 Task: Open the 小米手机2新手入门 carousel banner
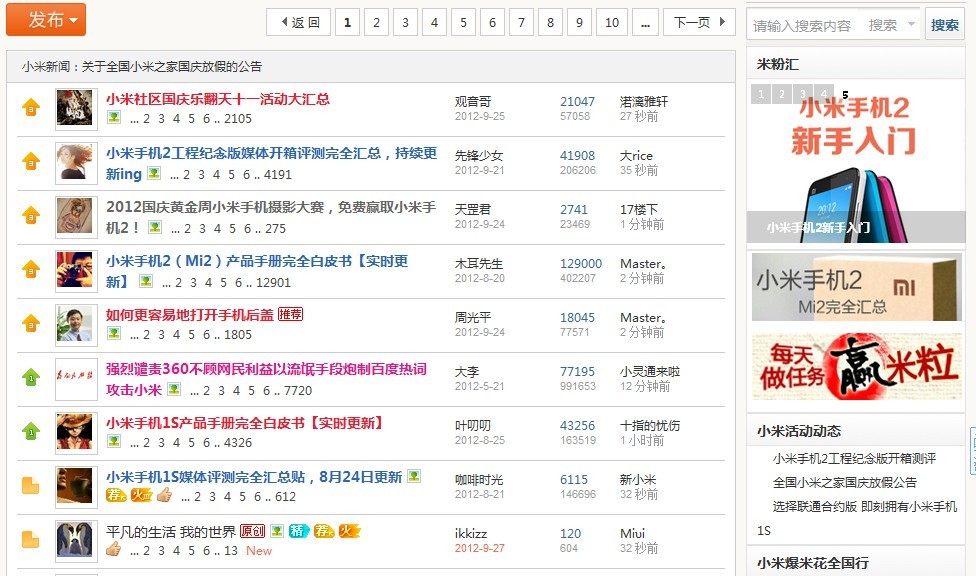[856, 161]
